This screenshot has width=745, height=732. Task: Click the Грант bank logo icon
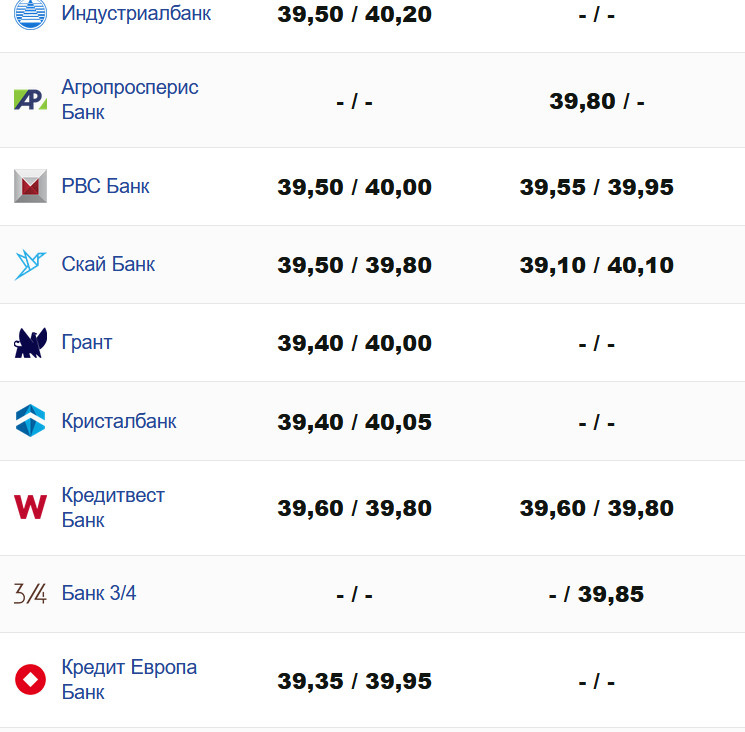pyautogui.click(x=30, y=343)
